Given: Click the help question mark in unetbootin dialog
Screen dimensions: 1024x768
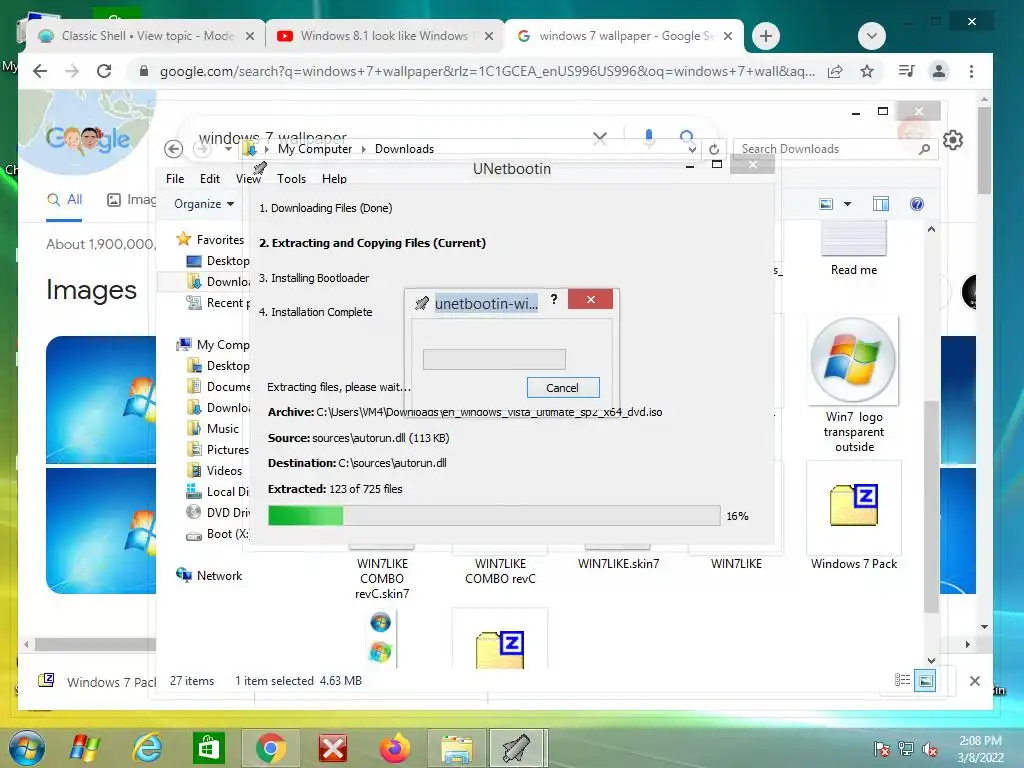Looking at the screenshot, I should pyautogui.click(x=554, y=299).
